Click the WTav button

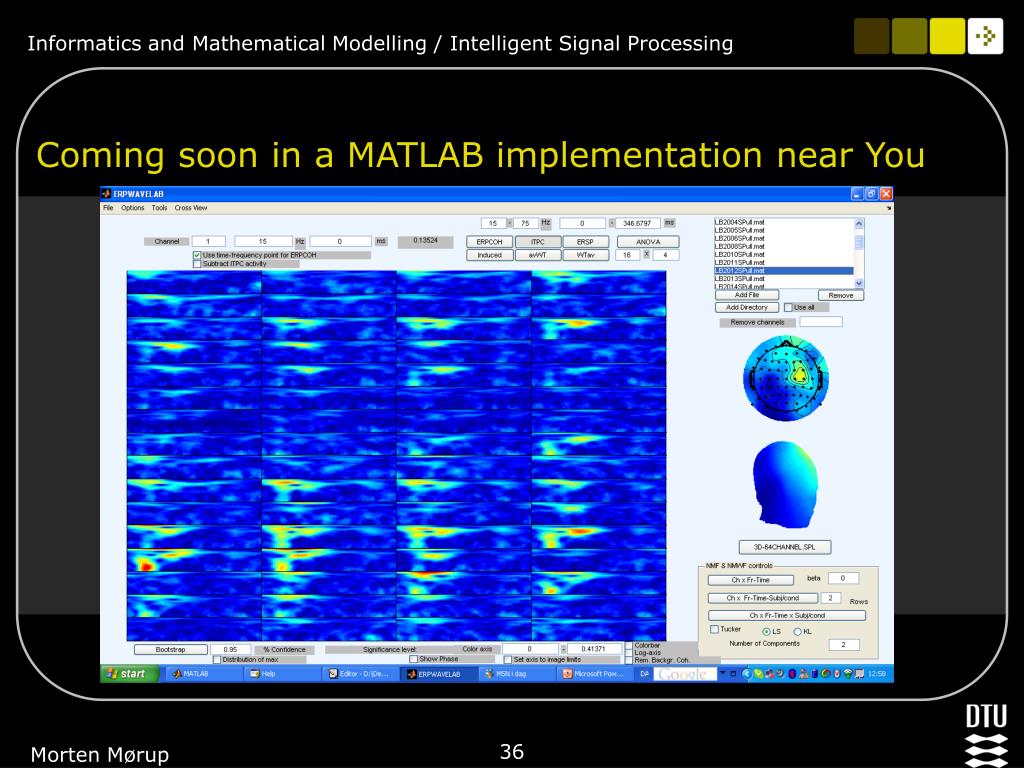click(x=585, y=255)
